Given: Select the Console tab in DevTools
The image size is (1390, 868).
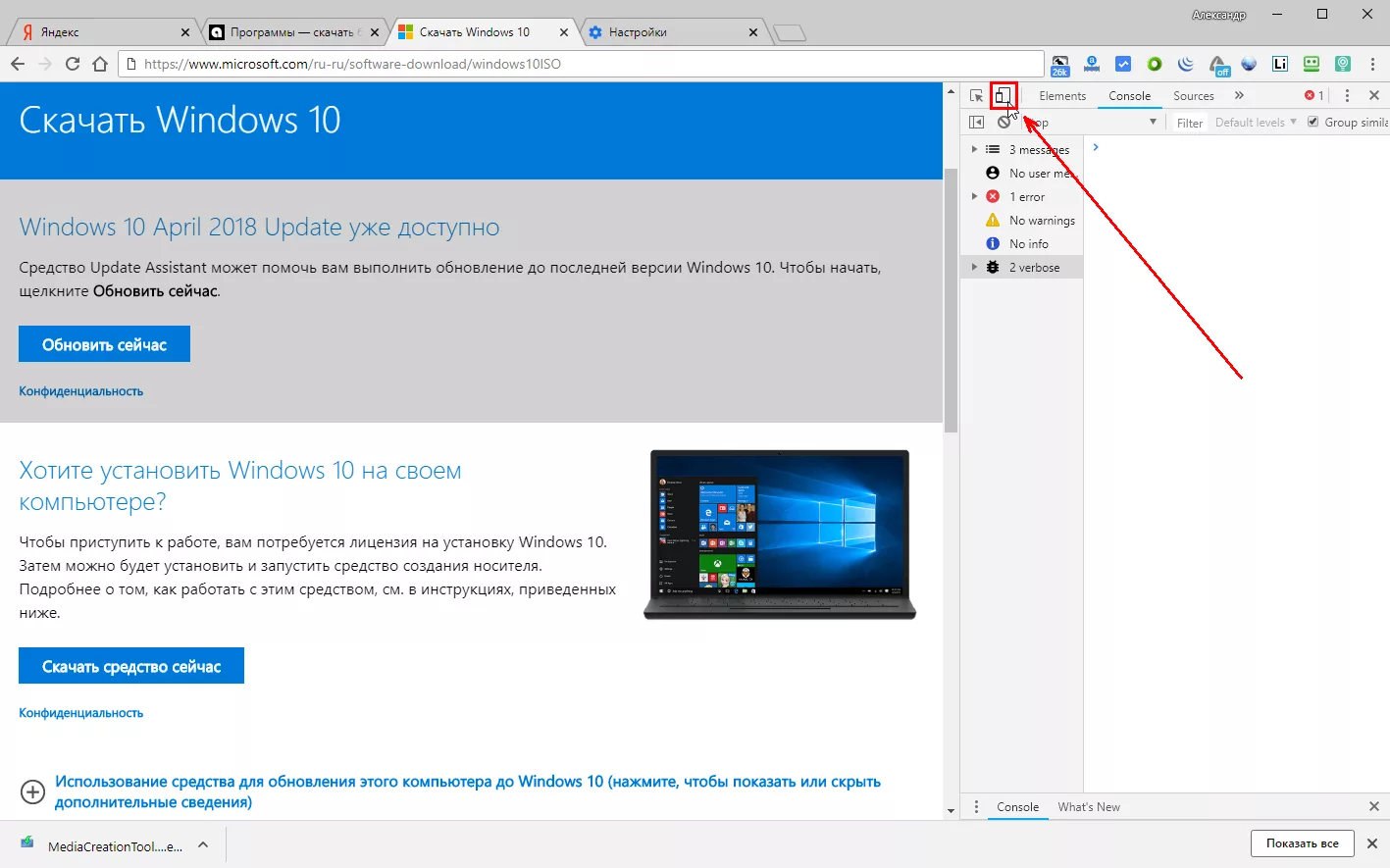Looking at the screenshot, I should click(x=1129, y=95).
